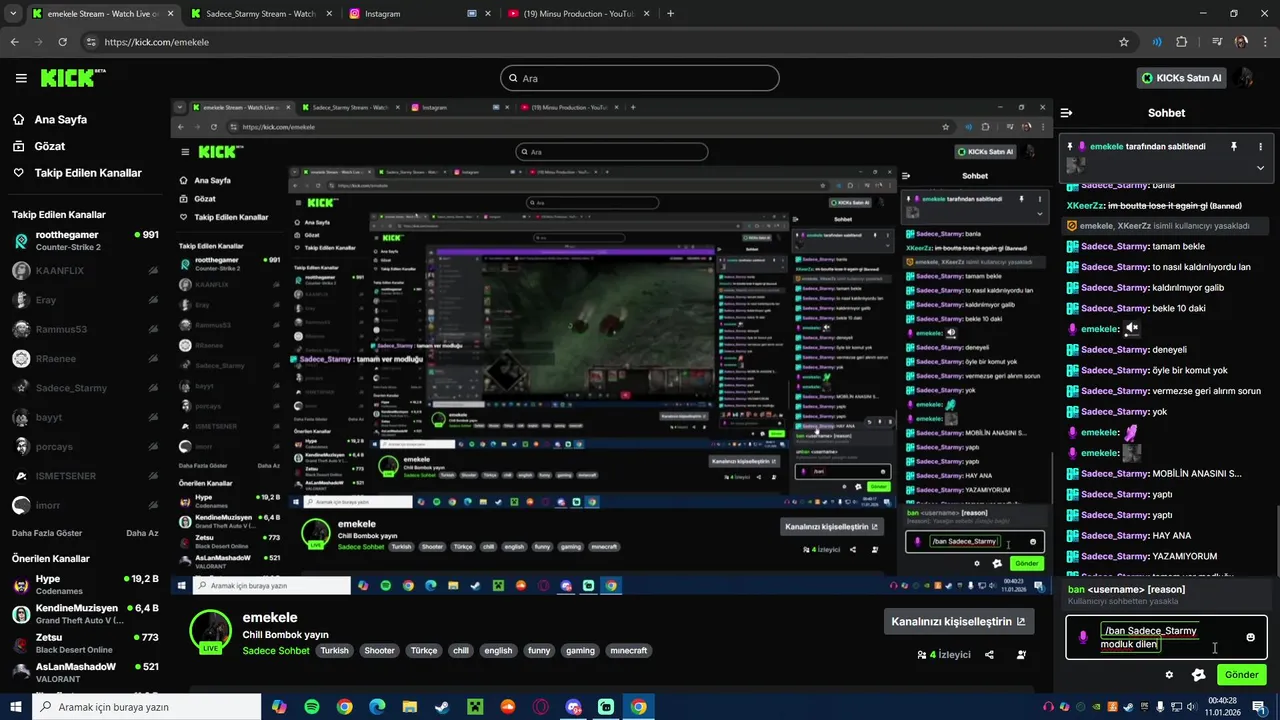Screen dimensions: 1280x720
Task: Click the KICK logo in header
Action: coord(73,78)
